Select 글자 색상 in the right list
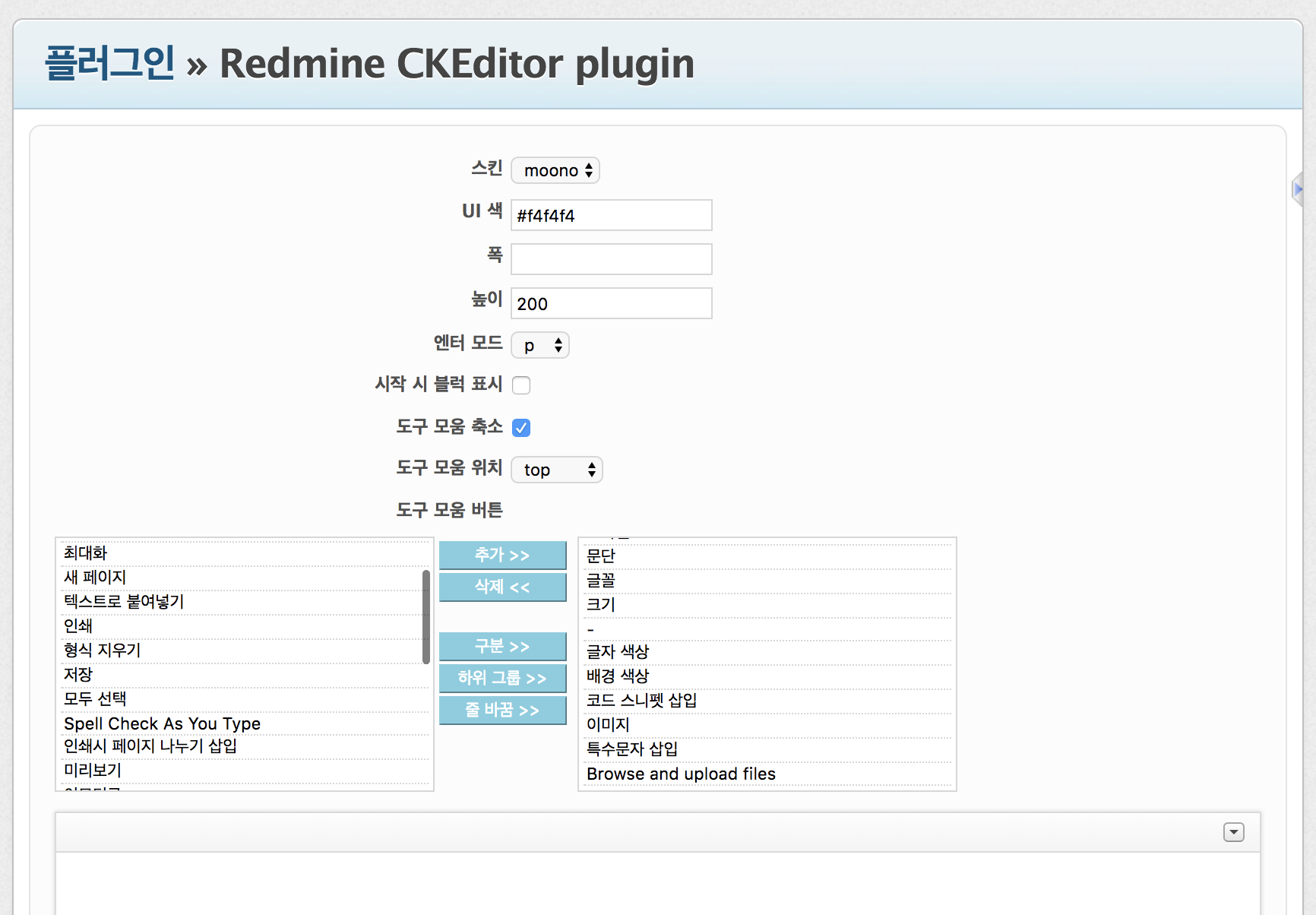The height and width of the screenshot is (915, 1316). point(767,652)
